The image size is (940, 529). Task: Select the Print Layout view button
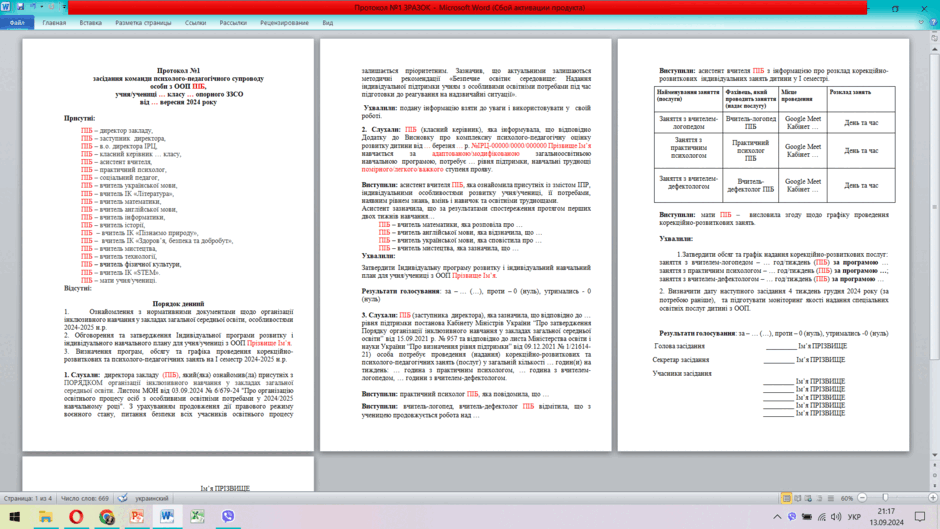pyautogui.click(x=787, y=498)
